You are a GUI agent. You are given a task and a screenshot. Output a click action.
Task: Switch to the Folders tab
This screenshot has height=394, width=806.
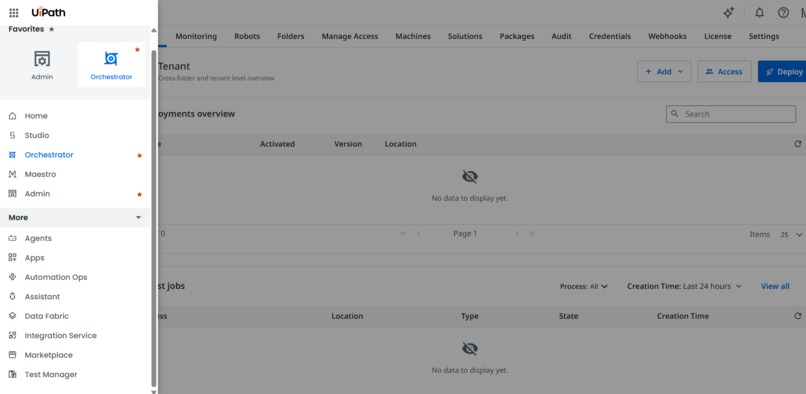point(290,36)
